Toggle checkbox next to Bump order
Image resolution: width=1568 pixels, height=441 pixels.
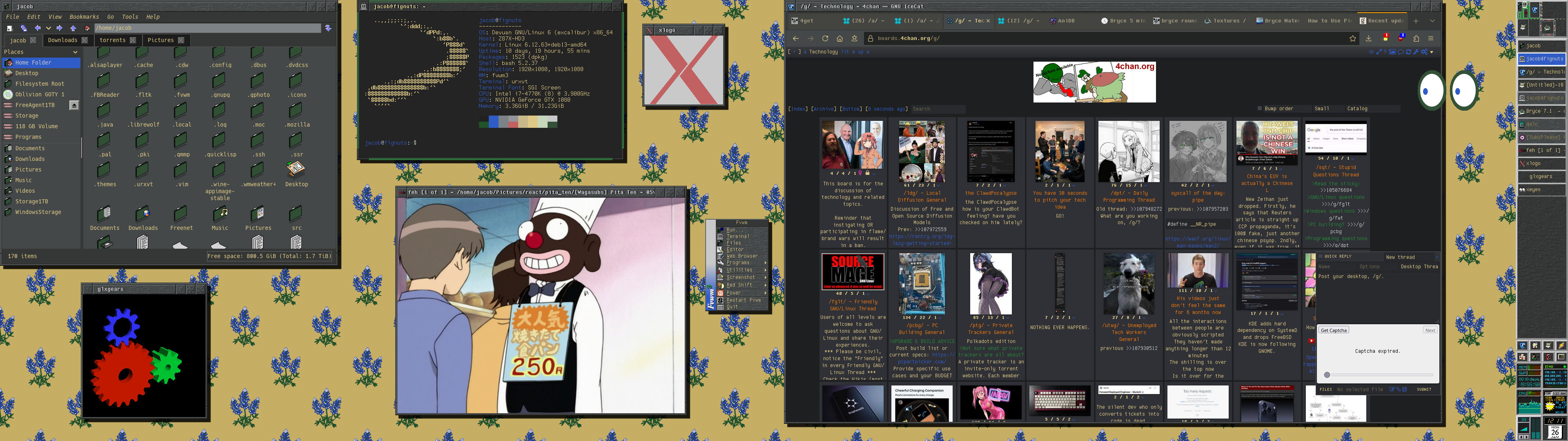1259,109
